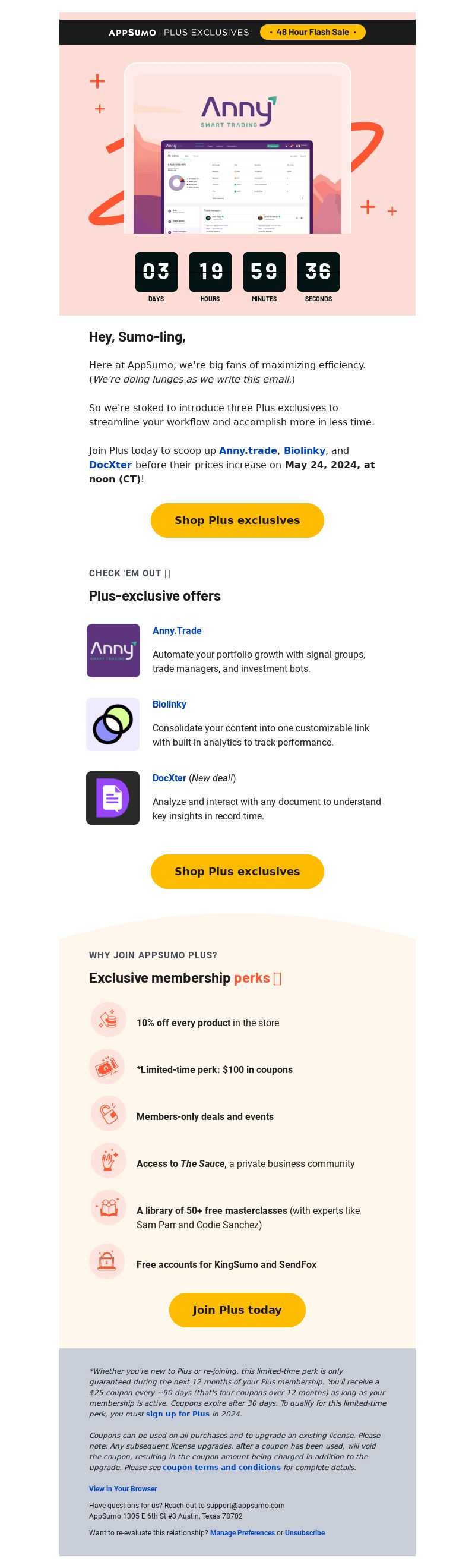This screenshot has height=1568, width=475.
Task: Follow the sign up for Plus link
Action: pos(178,1414)
